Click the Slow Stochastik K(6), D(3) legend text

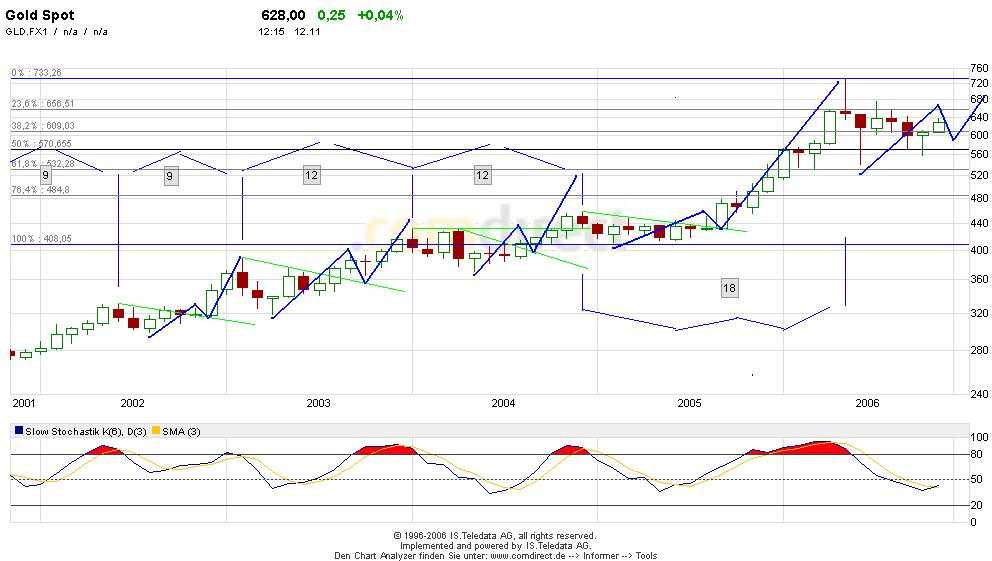pyautogui.click(x=85, y=431)
